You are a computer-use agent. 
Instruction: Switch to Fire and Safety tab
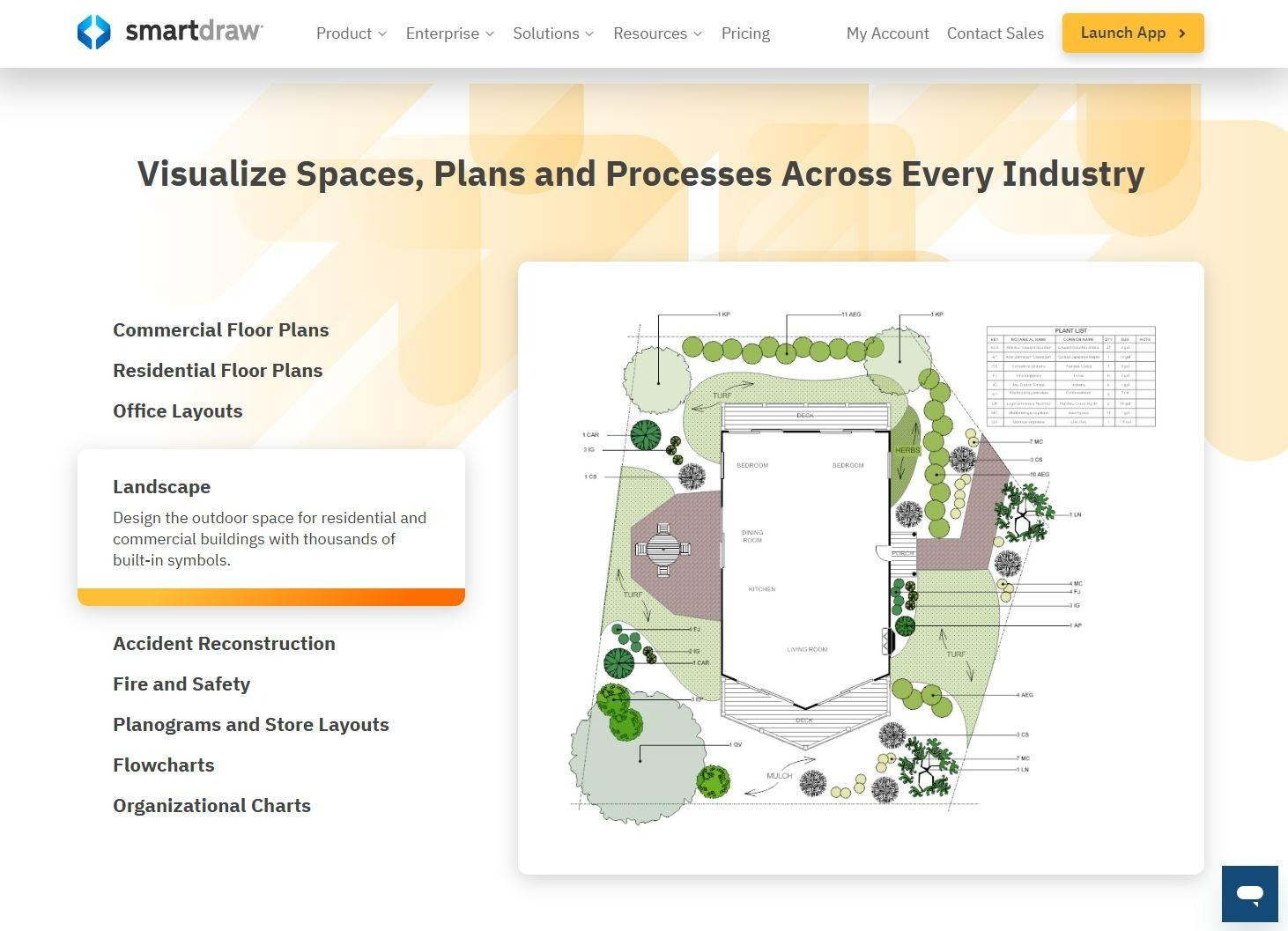pyautogui.click(x=181, y=684)
